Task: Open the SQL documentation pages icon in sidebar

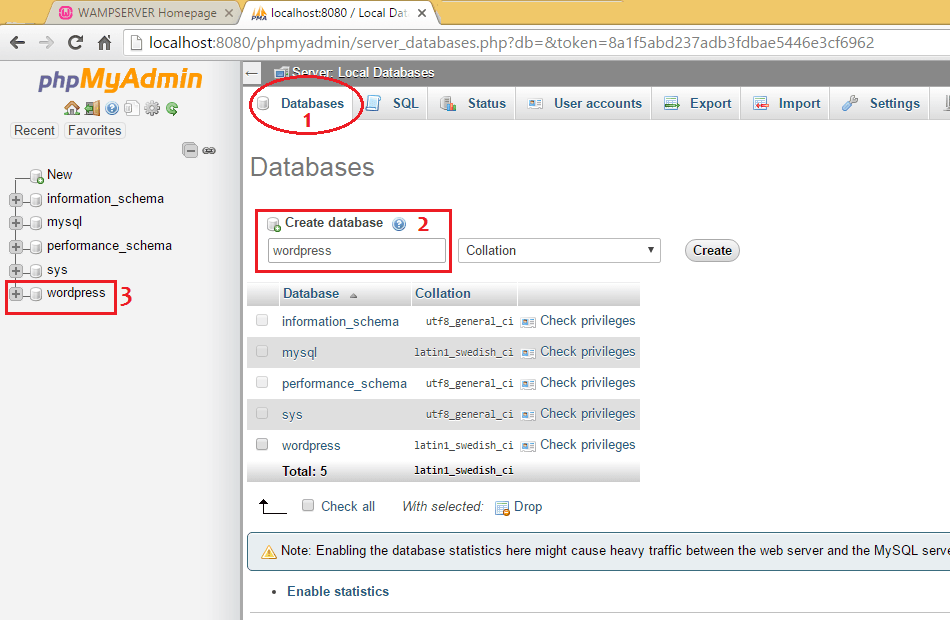Action: [131, 108]
